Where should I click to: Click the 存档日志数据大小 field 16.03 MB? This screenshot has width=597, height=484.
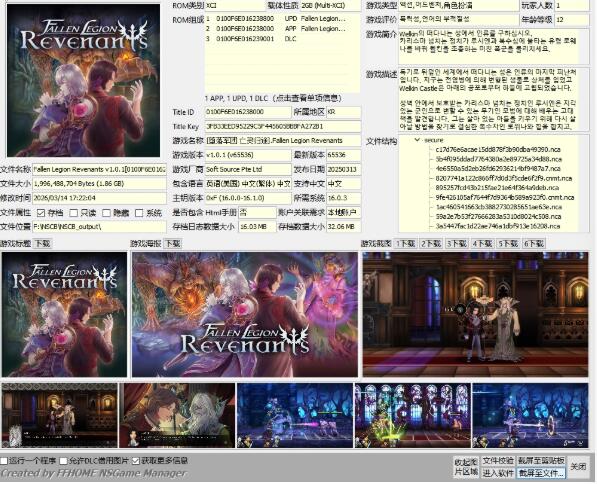tap(257, 227)
